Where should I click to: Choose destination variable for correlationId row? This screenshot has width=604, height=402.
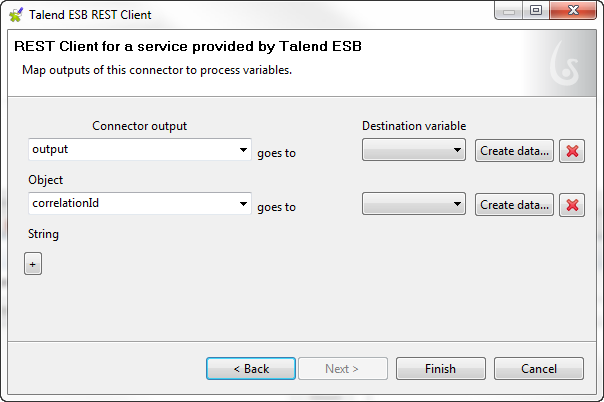tap(414, 204)
